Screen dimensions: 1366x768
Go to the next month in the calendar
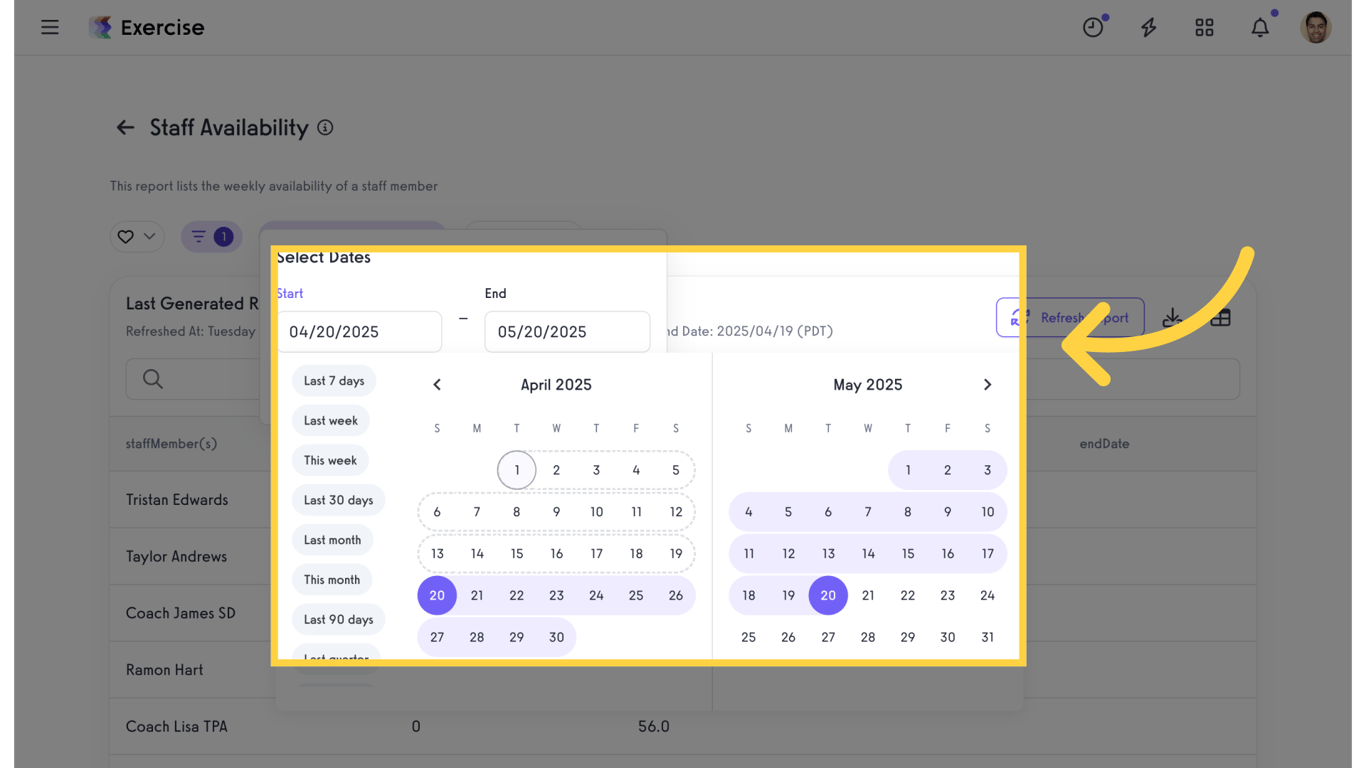(987, 384)
